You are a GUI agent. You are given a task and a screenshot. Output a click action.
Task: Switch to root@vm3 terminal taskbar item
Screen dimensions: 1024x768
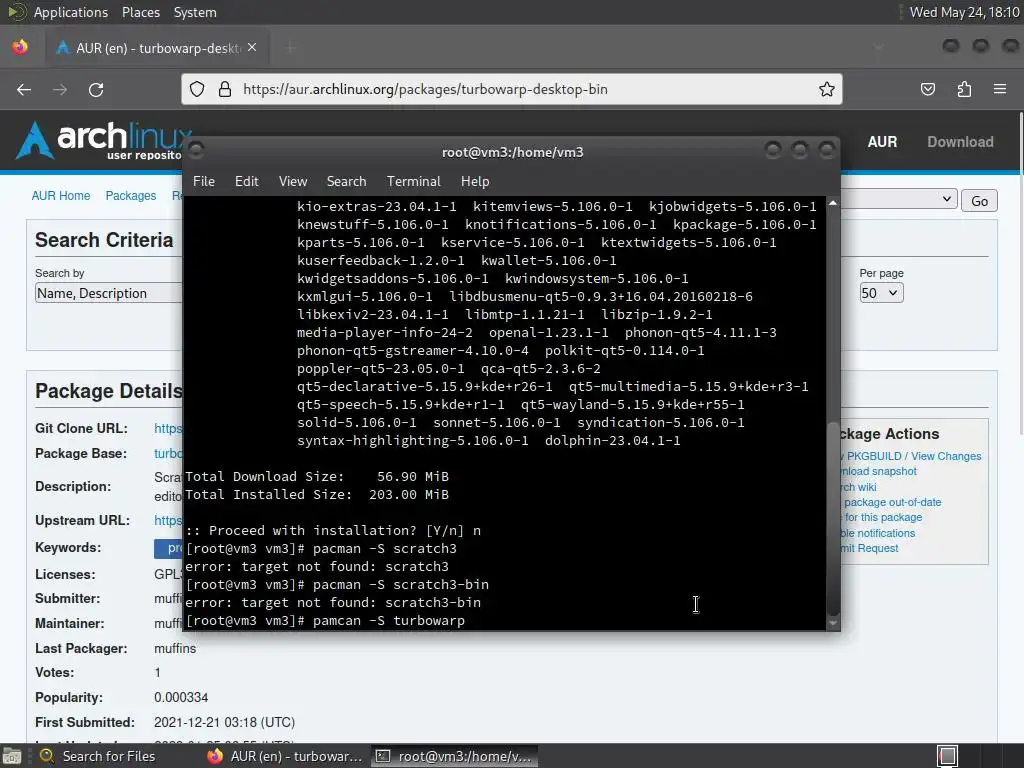455,756
